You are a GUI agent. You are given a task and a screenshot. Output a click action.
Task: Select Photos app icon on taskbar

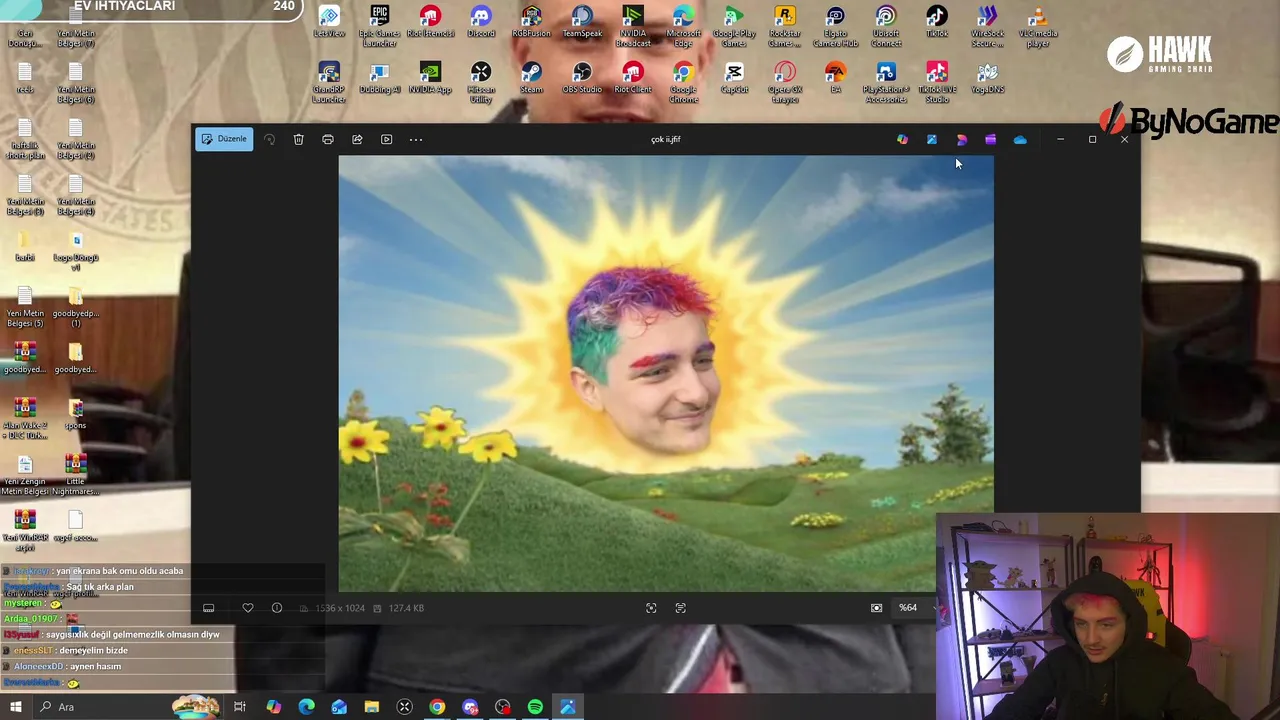point(568,707)
